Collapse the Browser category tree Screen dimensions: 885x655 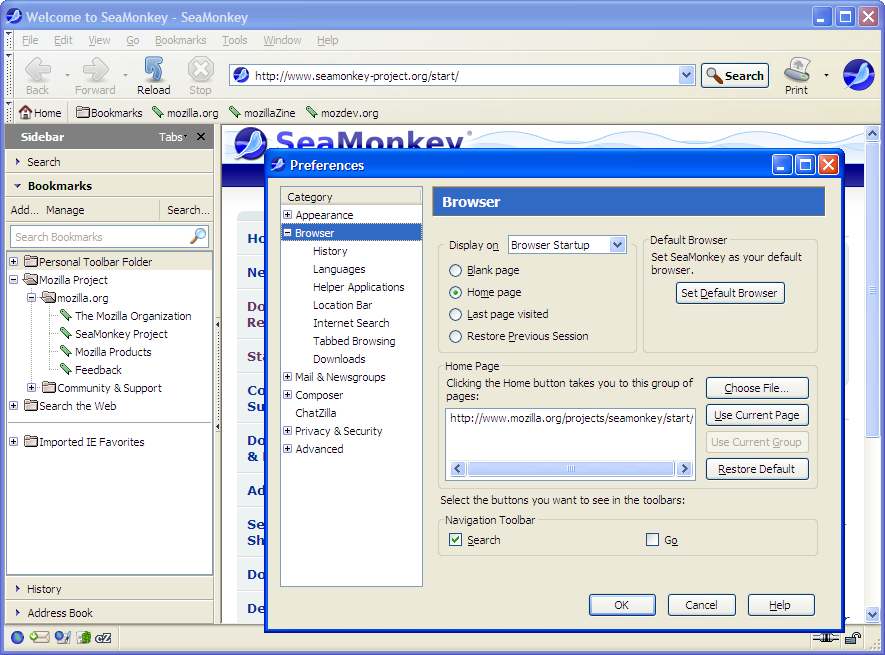click(286, 232)
